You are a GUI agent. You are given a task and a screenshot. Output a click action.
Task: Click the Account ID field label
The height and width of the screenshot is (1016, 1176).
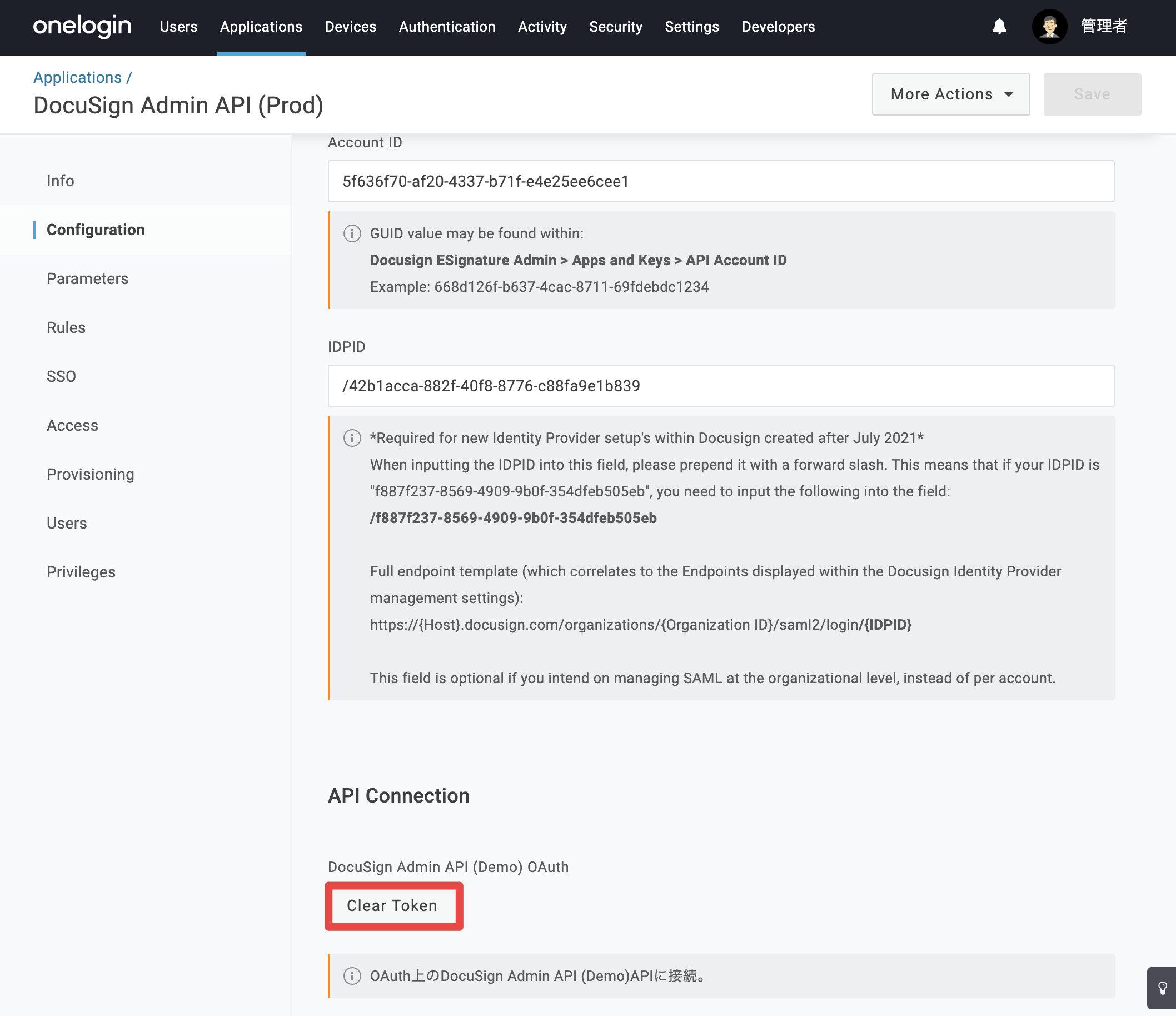365,142
